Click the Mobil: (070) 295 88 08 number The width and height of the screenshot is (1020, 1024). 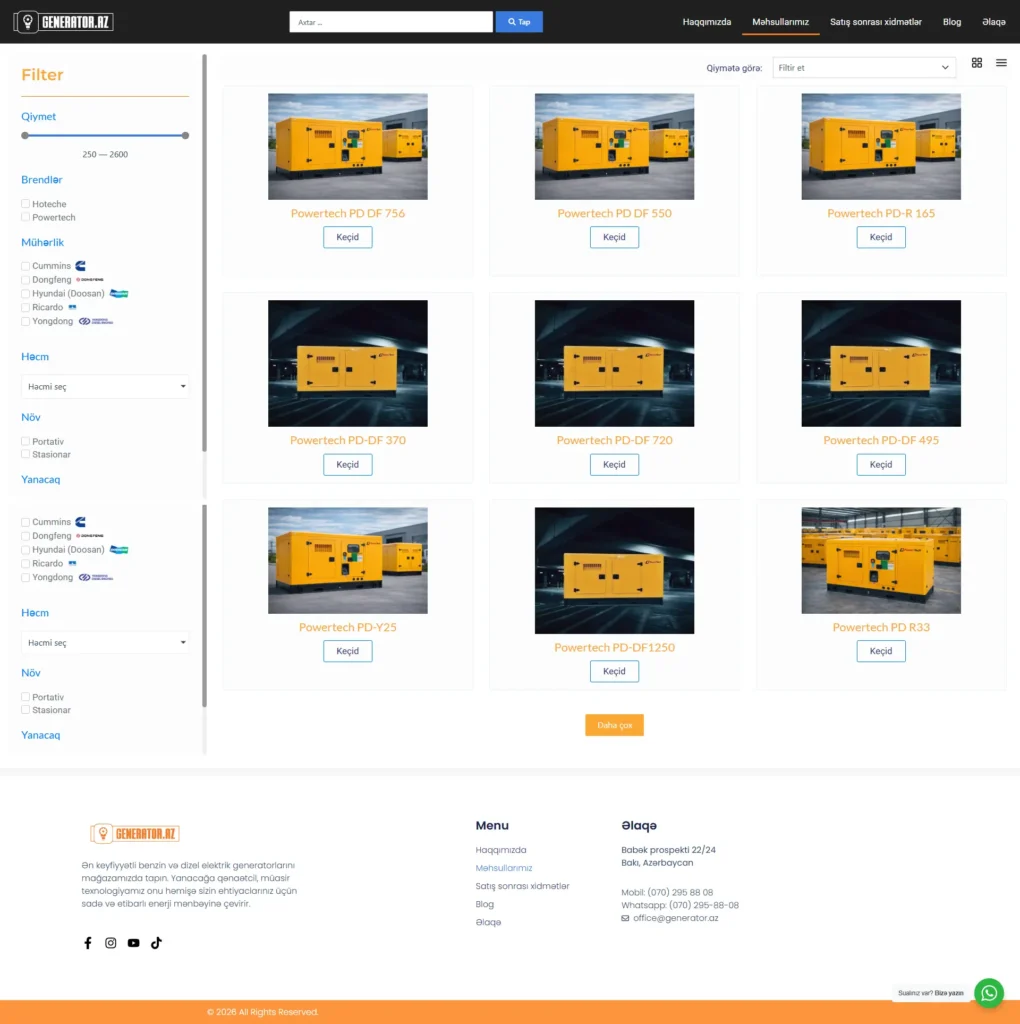[667, 892]
